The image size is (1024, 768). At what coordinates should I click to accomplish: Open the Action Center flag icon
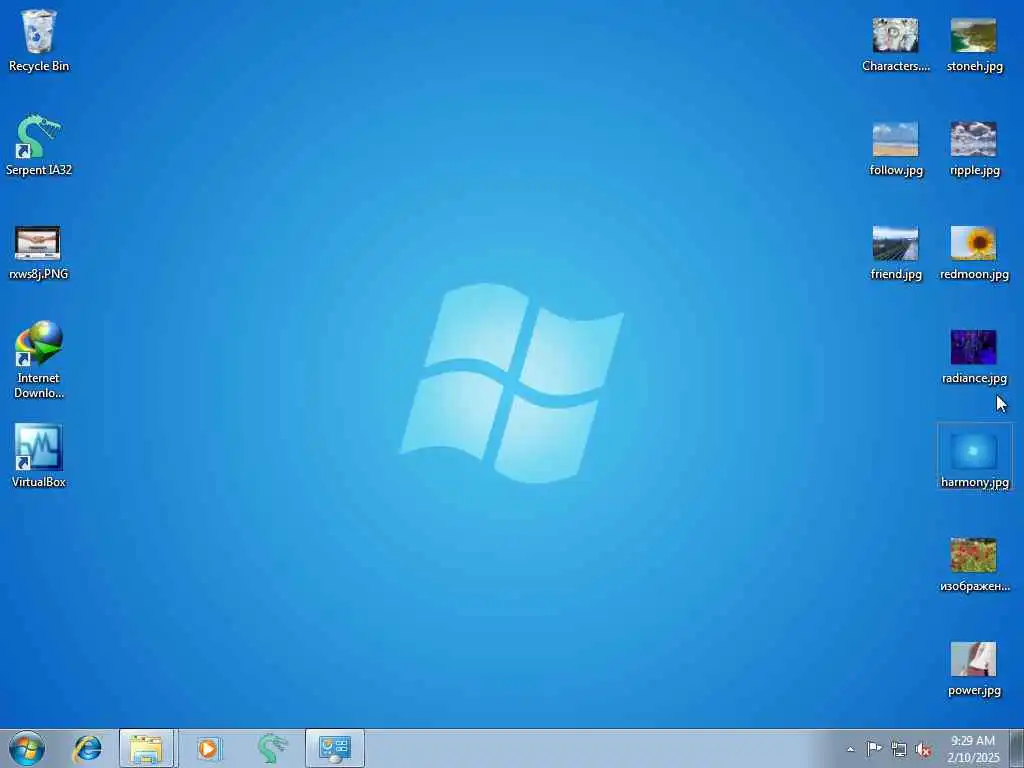(x=874, y=749)
